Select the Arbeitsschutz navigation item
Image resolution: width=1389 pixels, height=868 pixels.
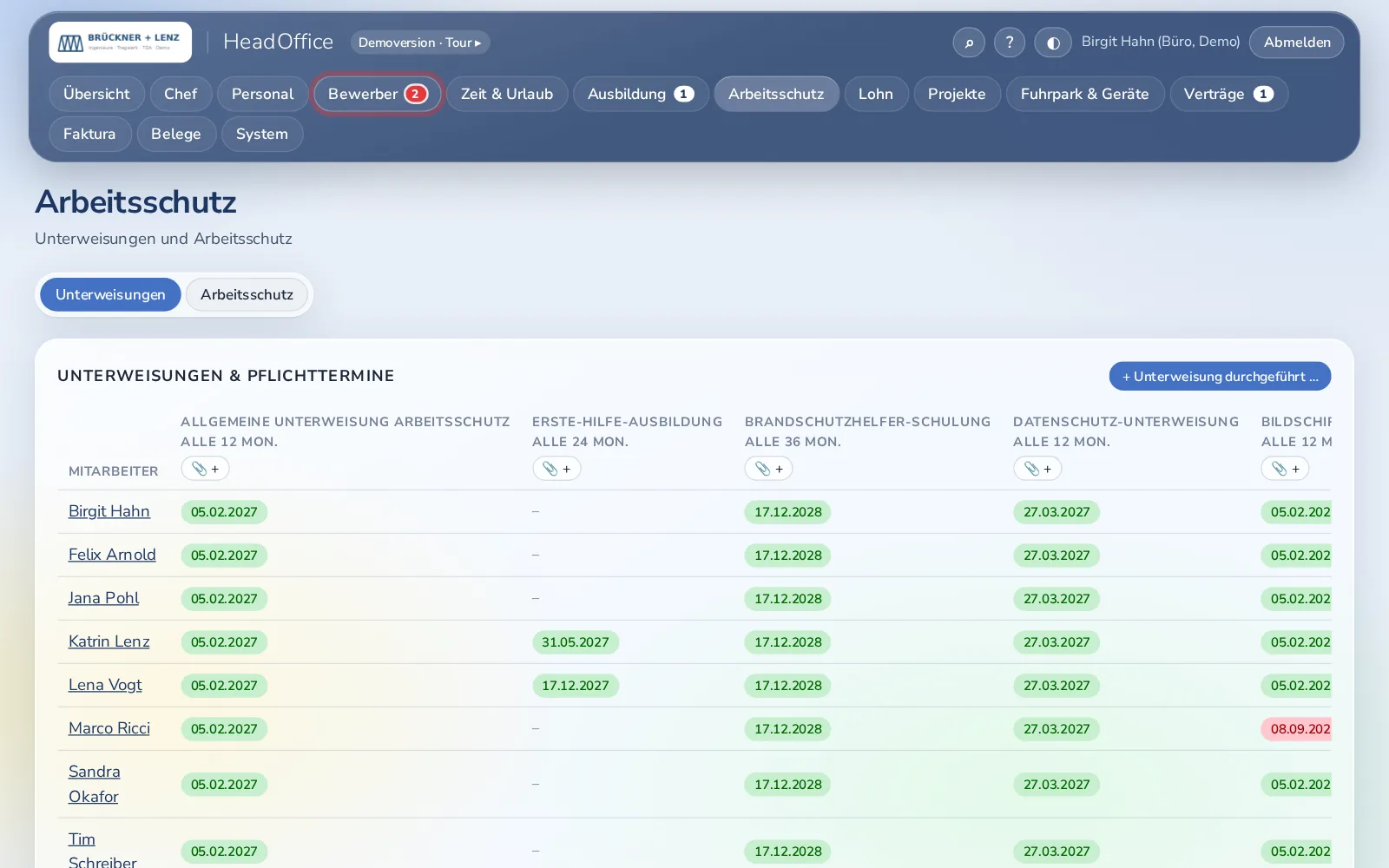tap(776, 94)
